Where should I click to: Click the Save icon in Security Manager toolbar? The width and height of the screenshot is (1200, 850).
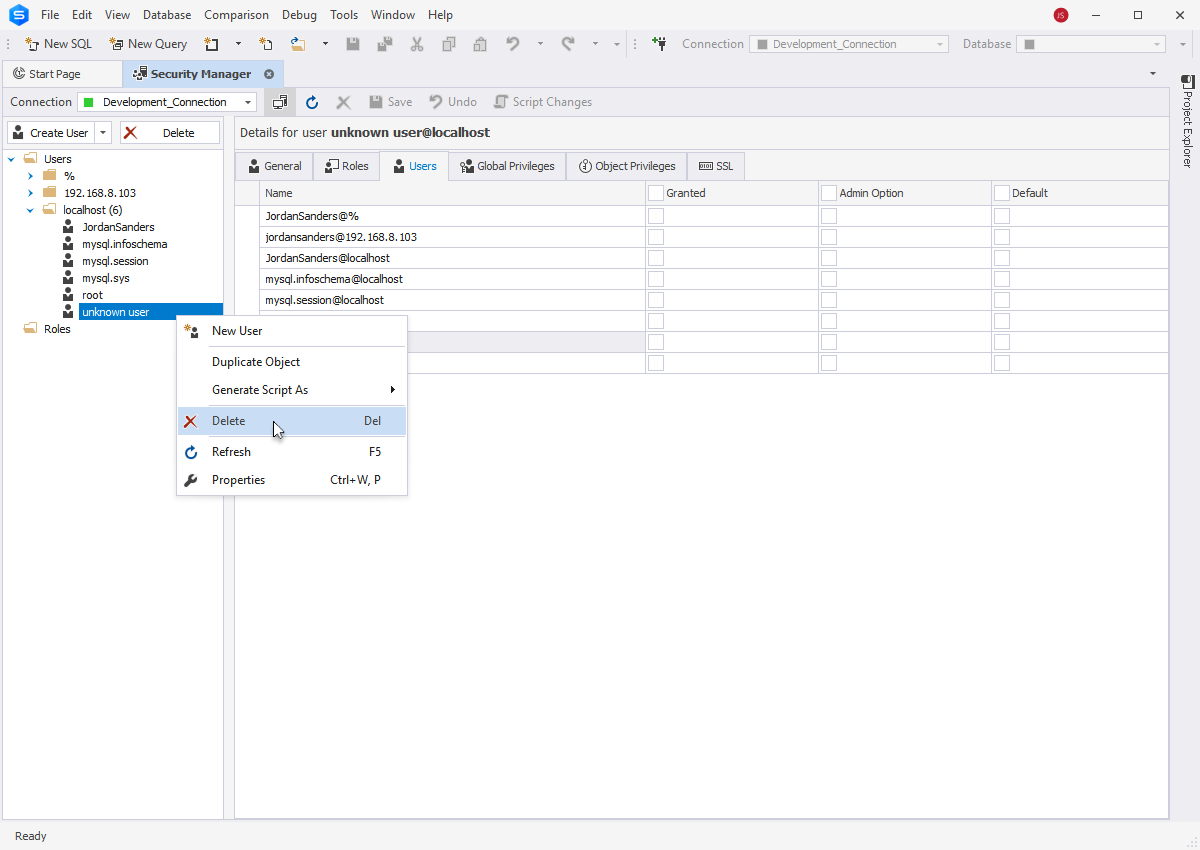(376, 102)
